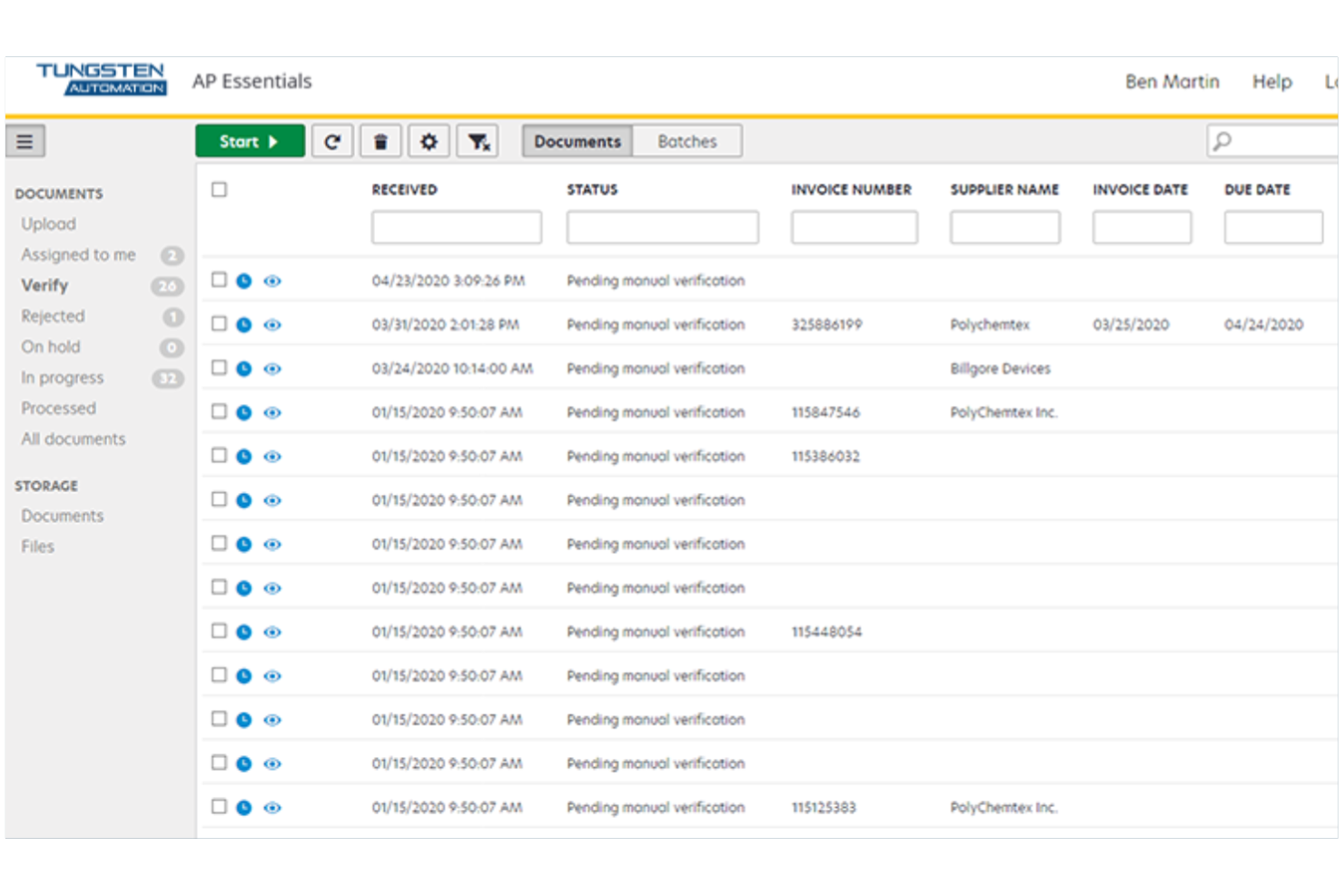Viewport: 1344px width, 896px height.
Task: Click the Supplier Name filter field
Action: [x=1005, y=227]
